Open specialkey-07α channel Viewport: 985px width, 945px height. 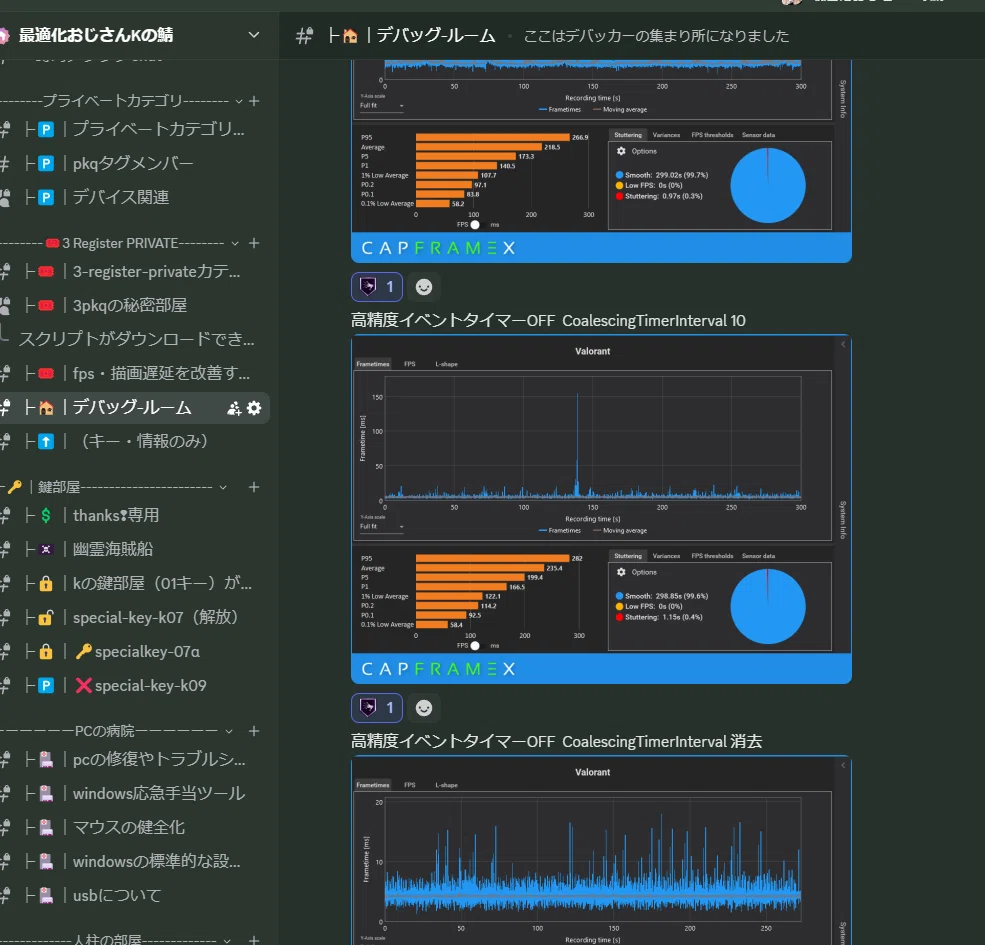[x=134, y=652]
